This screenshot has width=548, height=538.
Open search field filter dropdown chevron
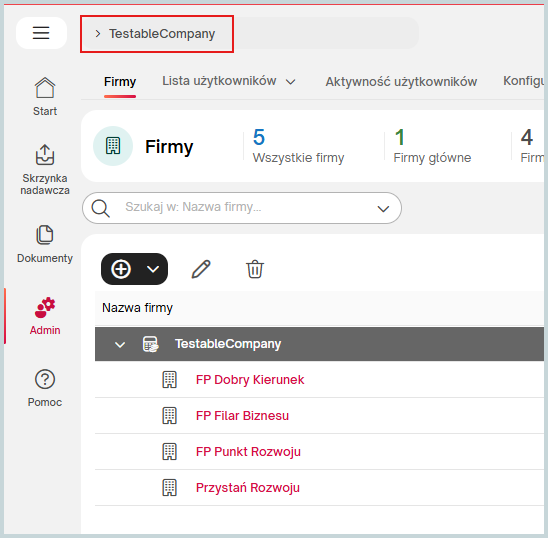pos(383,209)
